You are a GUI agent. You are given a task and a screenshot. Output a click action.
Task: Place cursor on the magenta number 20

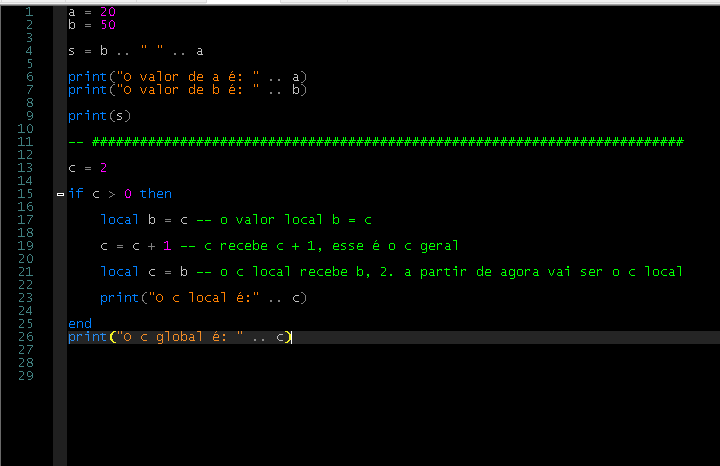coord(108,11)
